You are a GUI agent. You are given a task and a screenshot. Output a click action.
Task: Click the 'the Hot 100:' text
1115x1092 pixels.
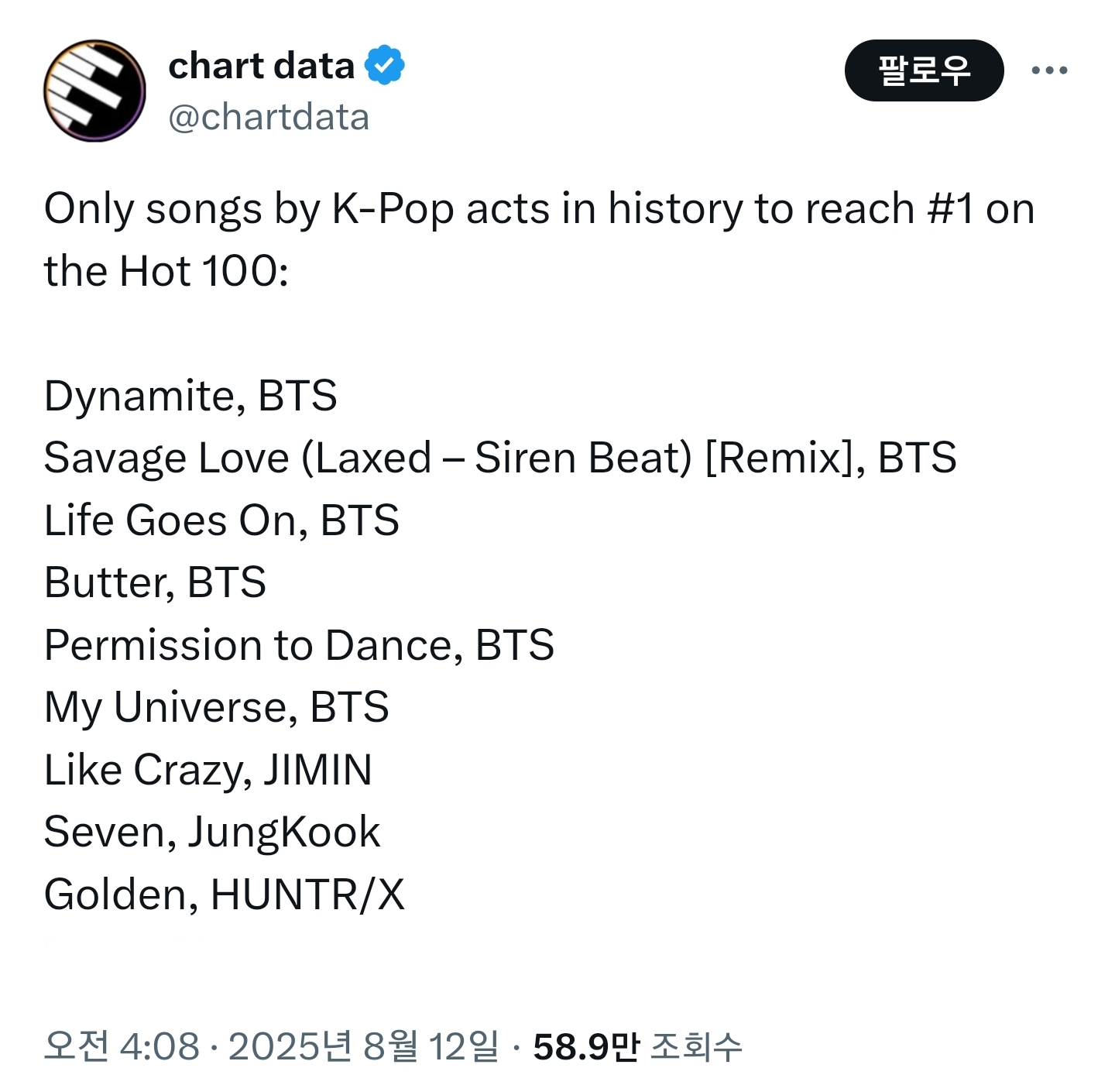click(x=166, y=271)
